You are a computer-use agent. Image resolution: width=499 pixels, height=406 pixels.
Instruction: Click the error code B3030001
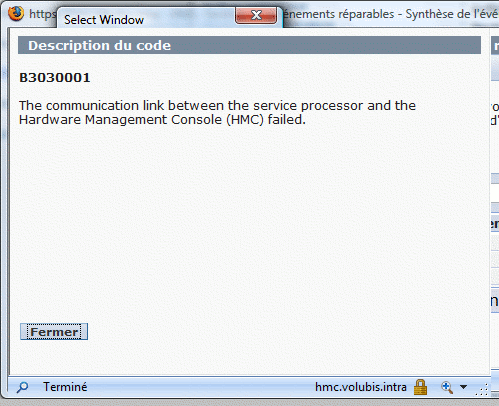(55, 78)
